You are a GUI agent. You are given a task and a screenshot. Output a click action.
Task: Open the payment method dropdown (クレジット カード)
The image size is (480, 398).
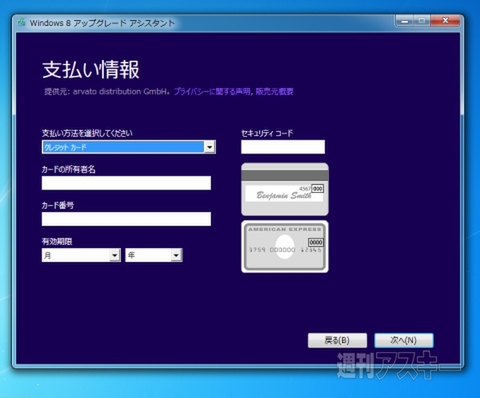tap(129, 147)
